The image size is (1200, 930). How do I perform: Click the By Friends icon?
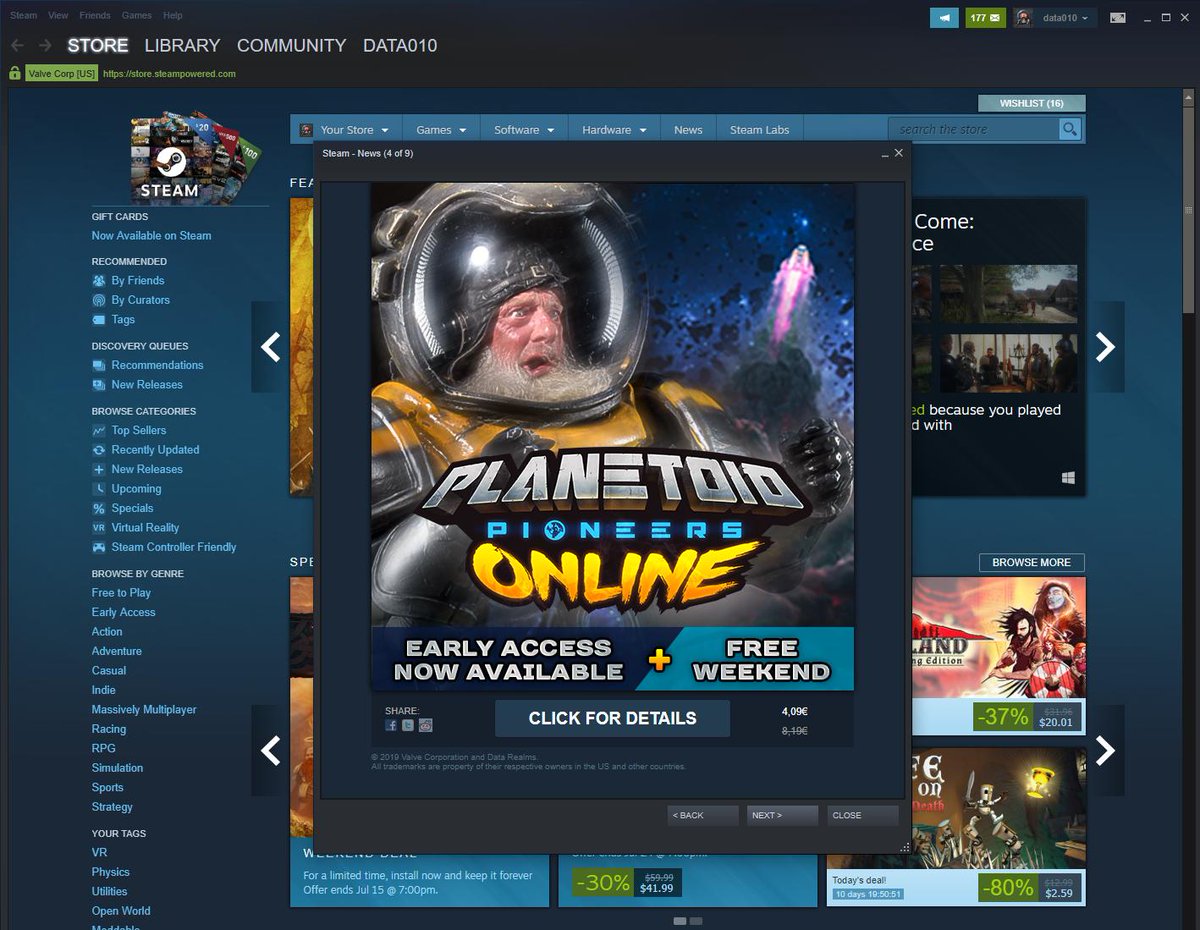(x=99, y=281)
